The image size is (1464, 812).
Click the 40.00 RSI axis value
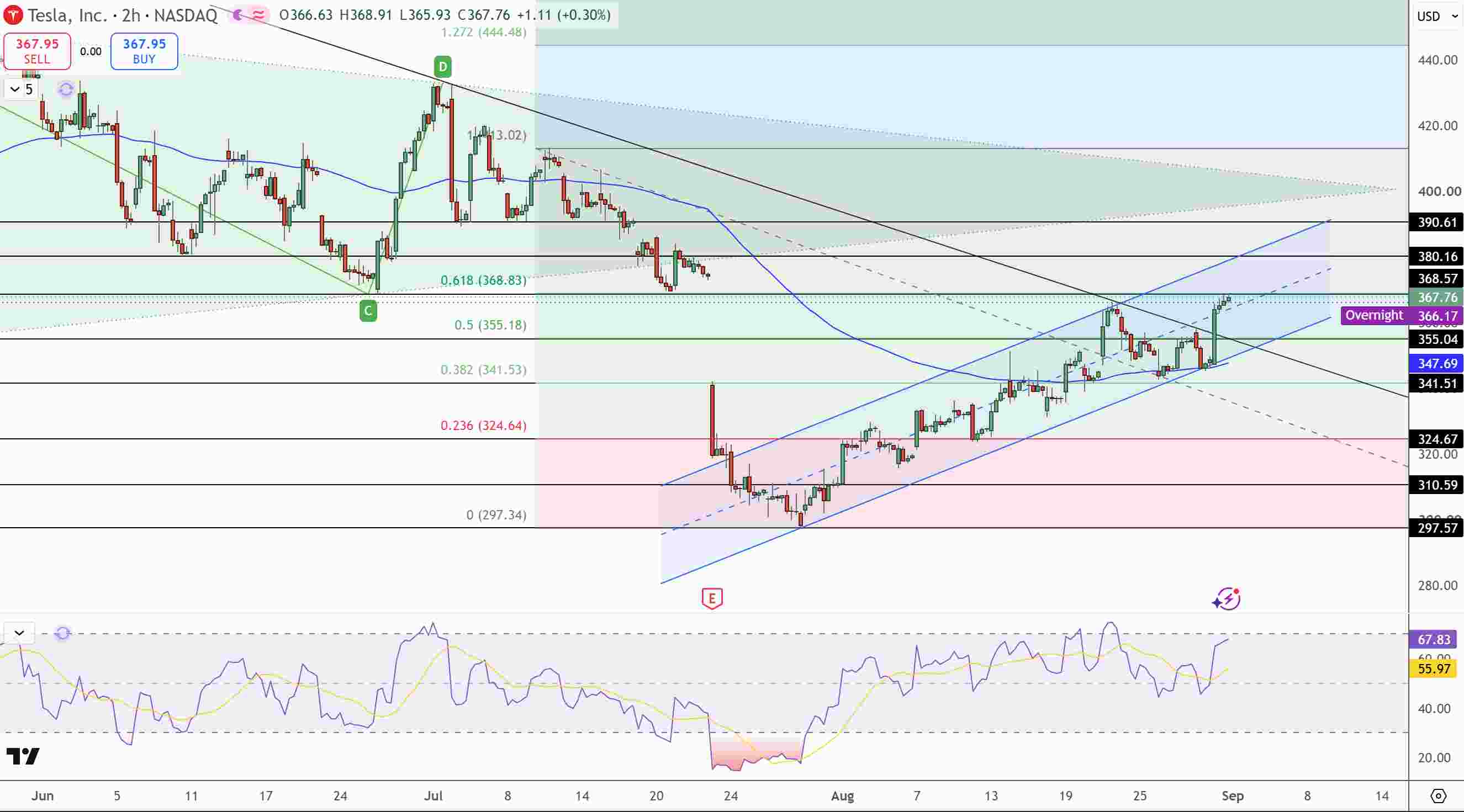click(x=1434, y=709)
